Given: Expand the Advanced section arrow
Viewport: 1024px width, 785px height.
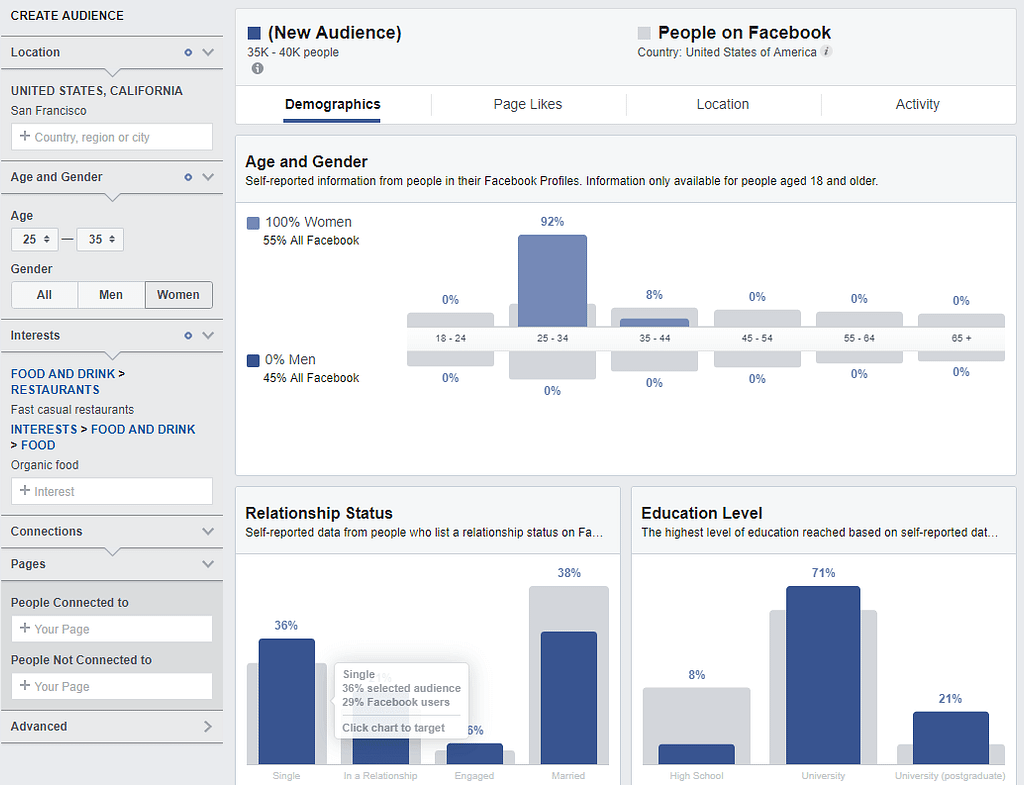Looking at the screenshot, I should 208,726.
